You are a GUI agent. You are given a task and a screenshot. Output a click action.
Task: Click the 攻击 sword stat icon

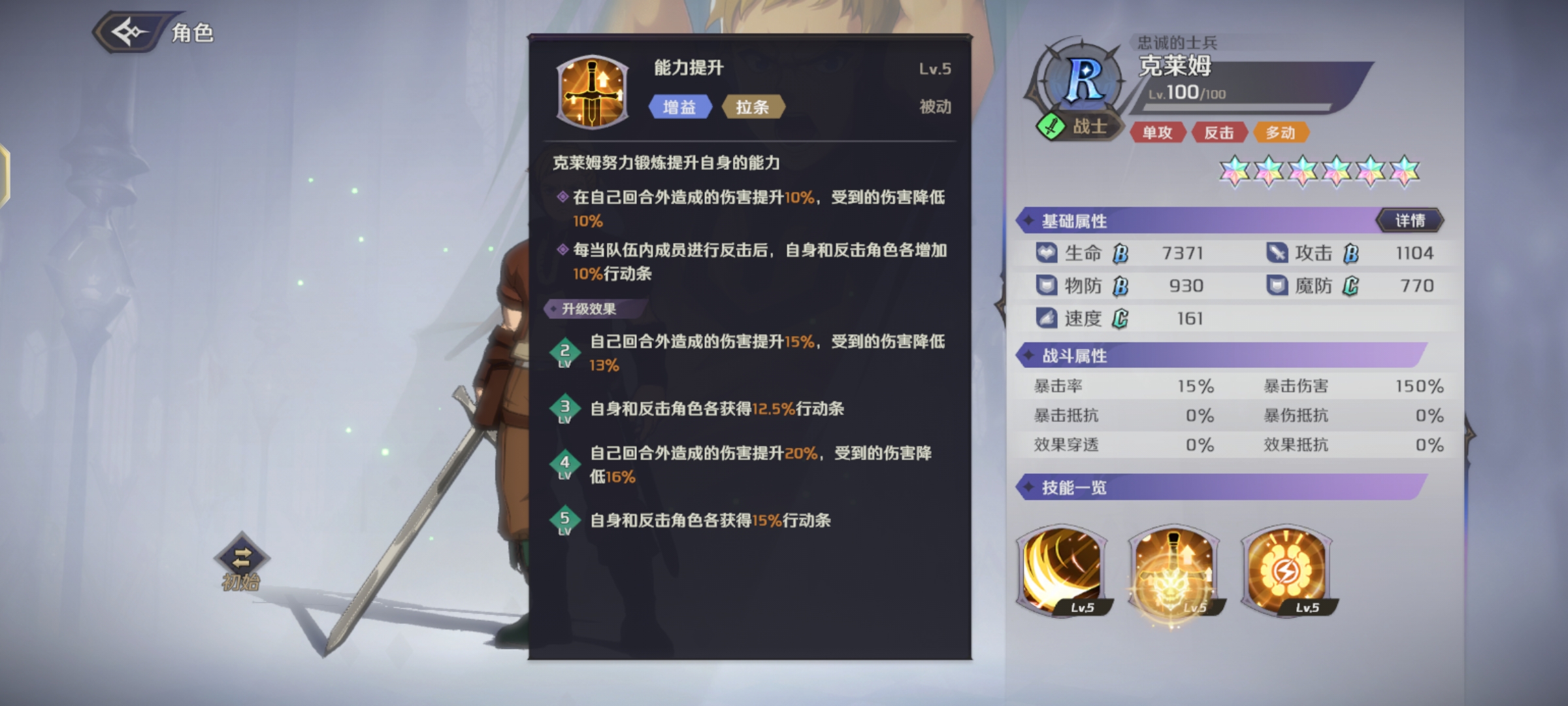pyautogui.click(x=1277, y=253)
